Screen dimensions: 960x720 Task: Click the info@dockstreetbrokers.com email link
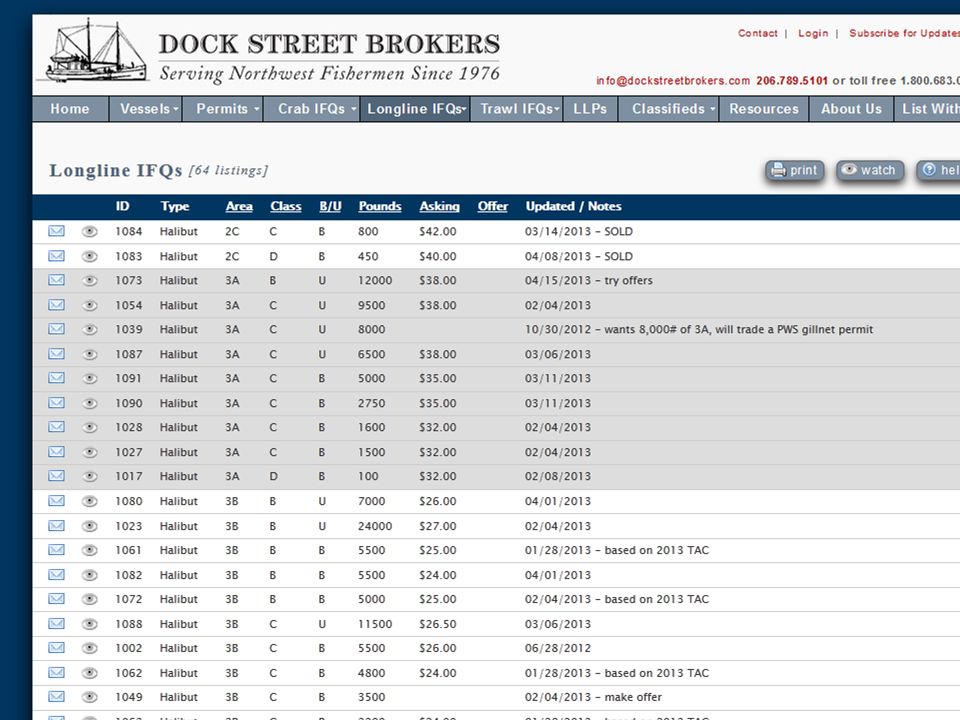click(x=673, y=81)
